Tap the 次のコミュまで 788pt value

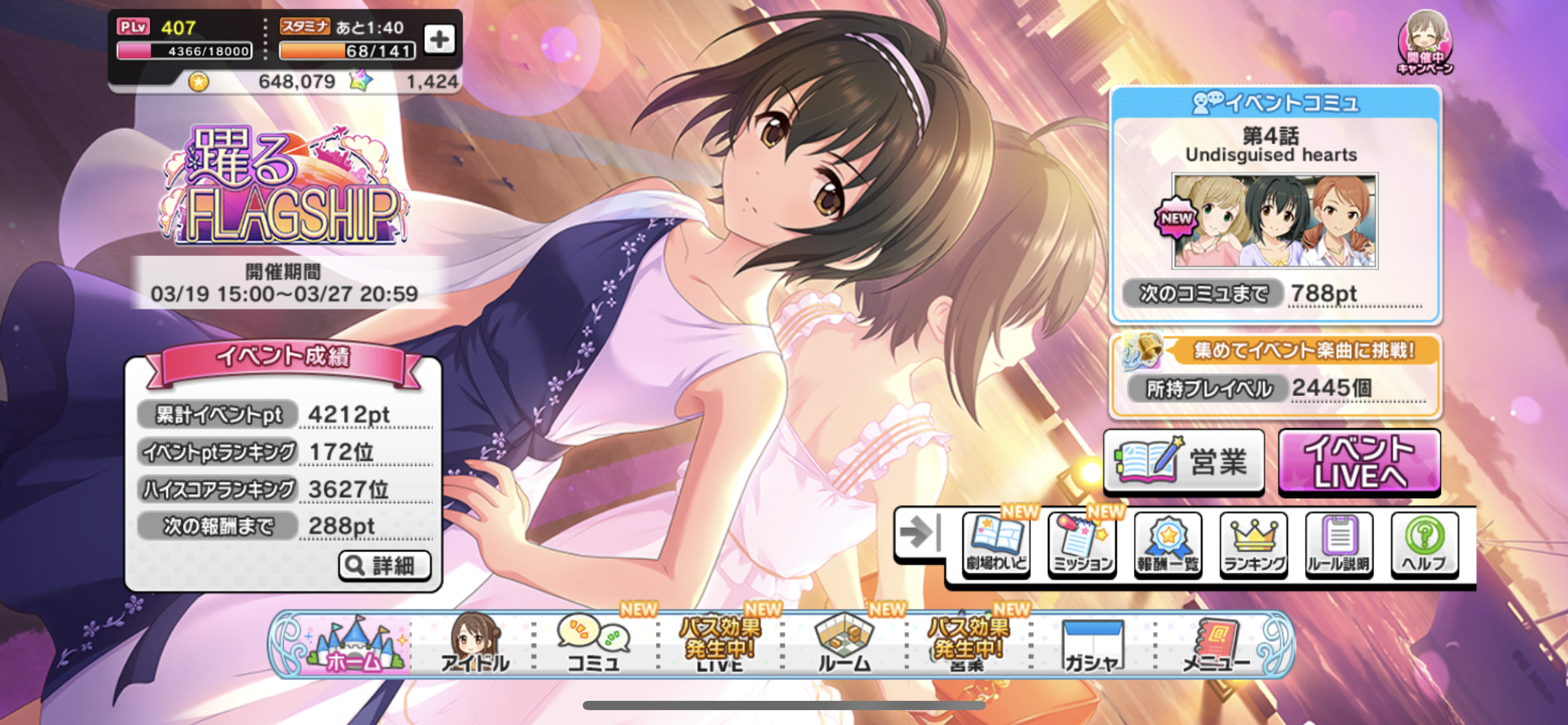tap(1324, 293)
